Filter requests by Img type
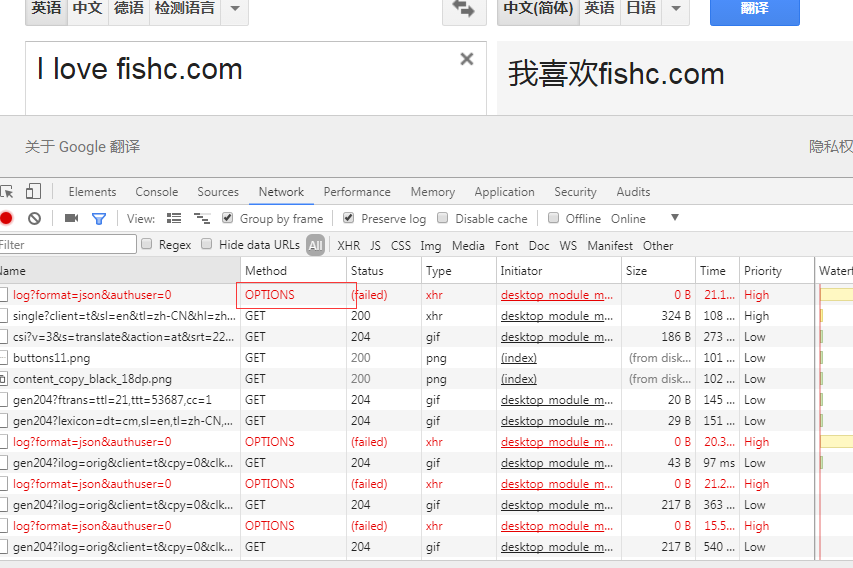 click(x=431, y=246)
